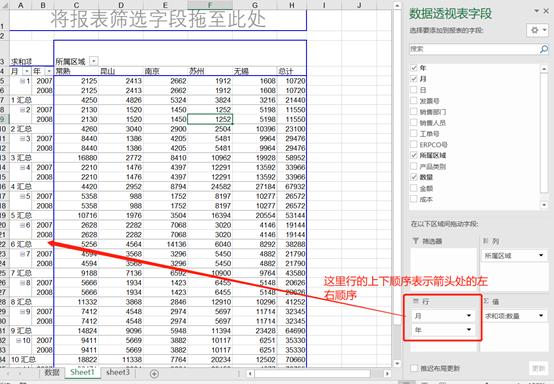Select column F header
The image size is (554, 384).
(210, 5)
